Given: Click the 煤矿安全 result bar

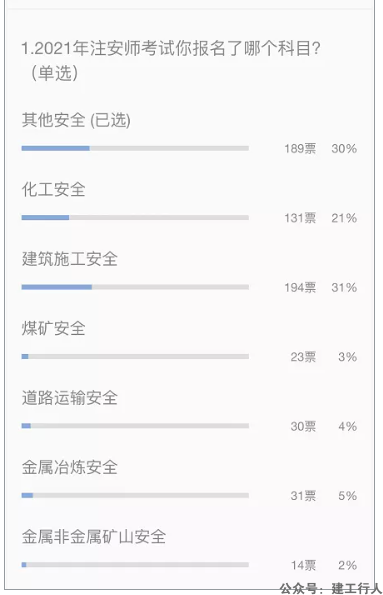Looking at the screenshot, I should 135,357.
